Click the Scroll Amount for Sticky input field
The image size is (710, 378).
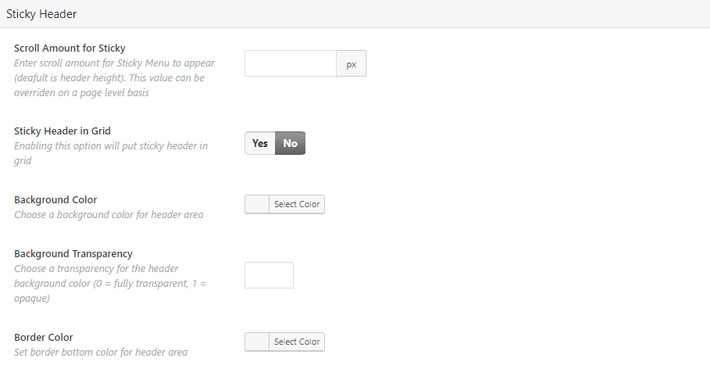coord(290,63)
